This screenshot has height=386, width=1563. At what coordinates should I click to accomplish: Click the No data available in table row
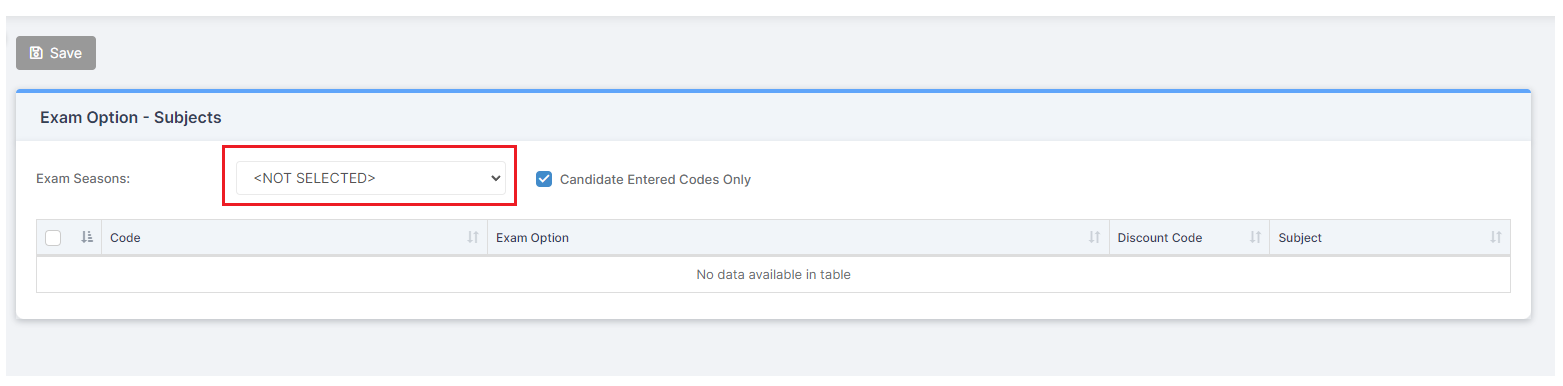point(773,274)
